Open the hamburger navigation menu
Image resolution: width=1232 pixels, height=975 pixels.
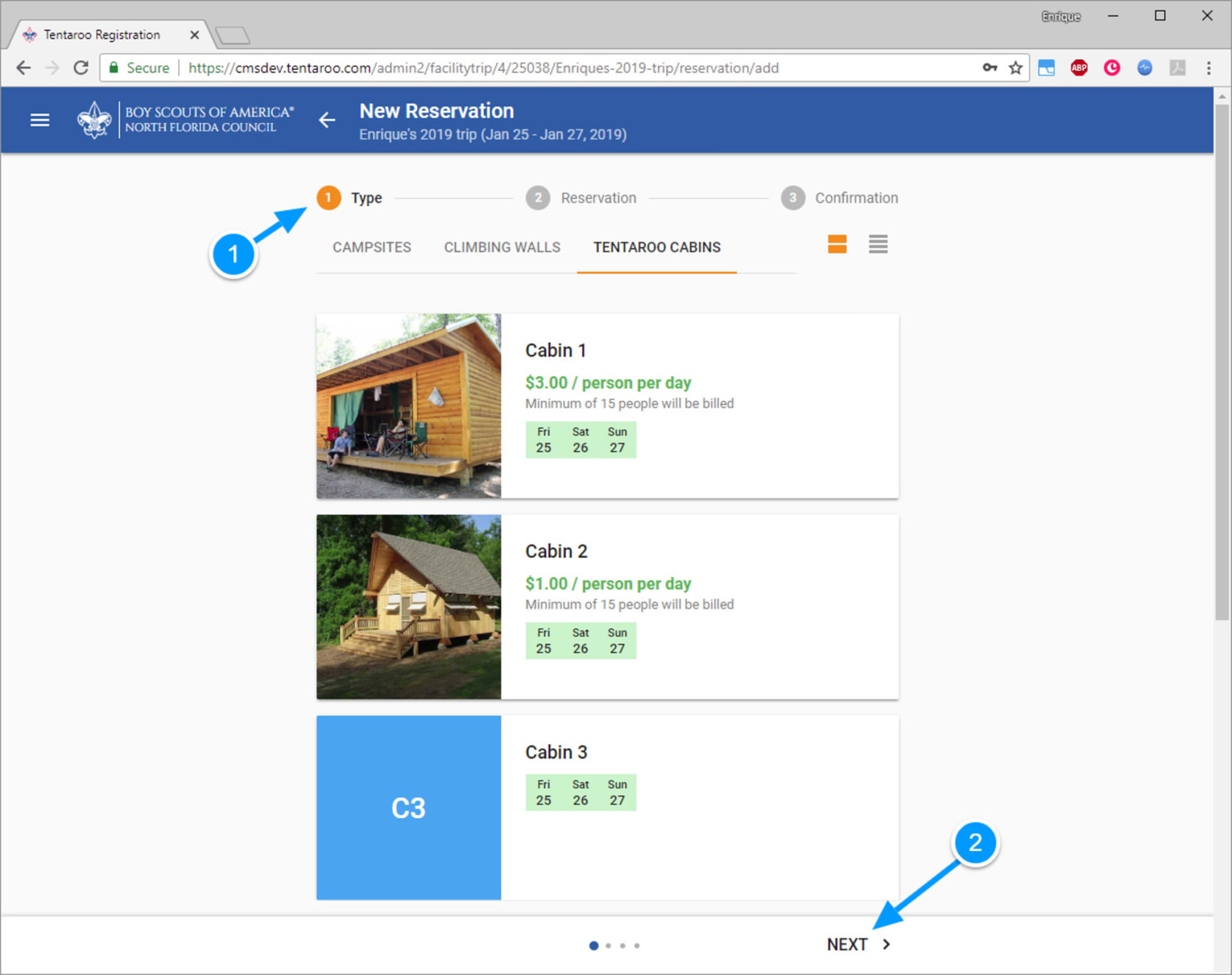click(x=39, y=120)
